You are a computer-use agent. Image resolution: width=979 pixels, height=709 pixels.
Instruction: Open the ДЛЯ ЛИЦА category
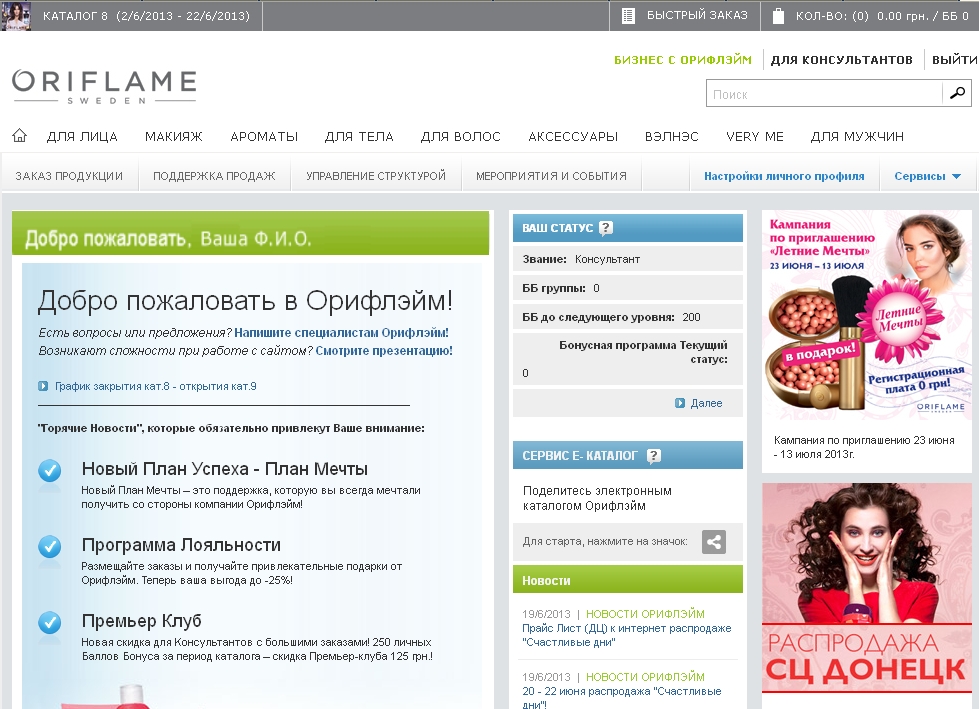tap(82, 137)
